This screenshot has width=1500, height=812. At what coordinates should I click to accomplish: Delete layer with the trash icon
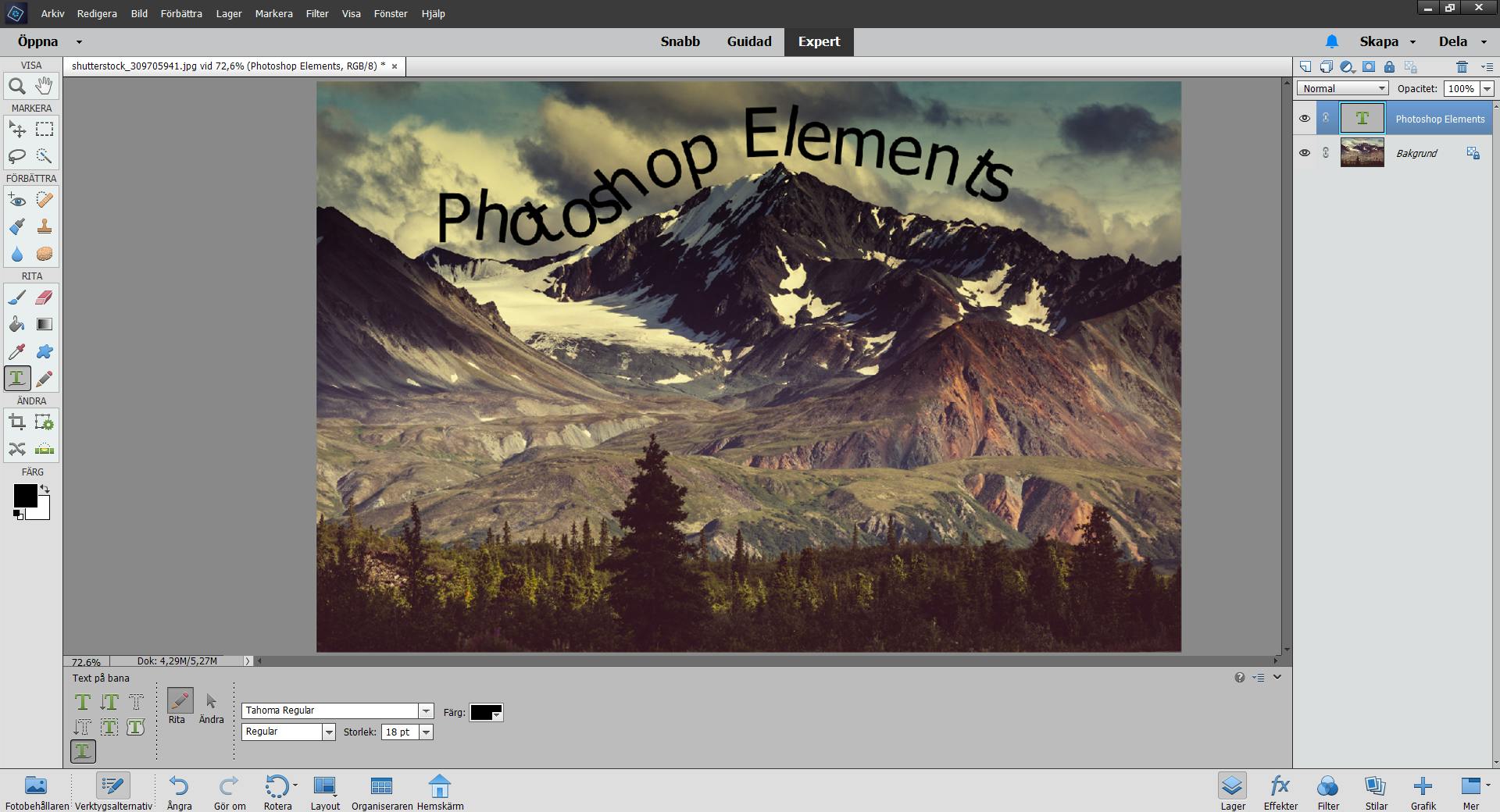1462,66
